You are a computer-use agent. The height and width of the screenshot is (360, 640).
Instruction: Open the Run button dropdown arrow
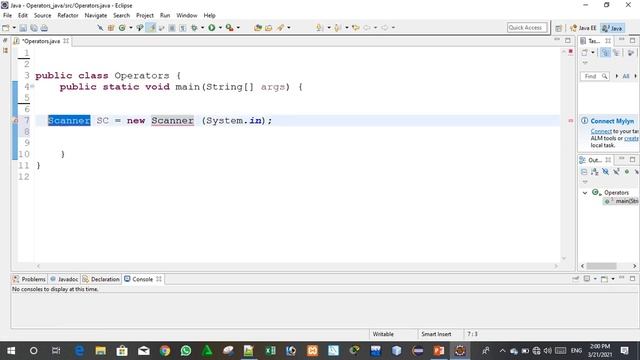(220, 28)
